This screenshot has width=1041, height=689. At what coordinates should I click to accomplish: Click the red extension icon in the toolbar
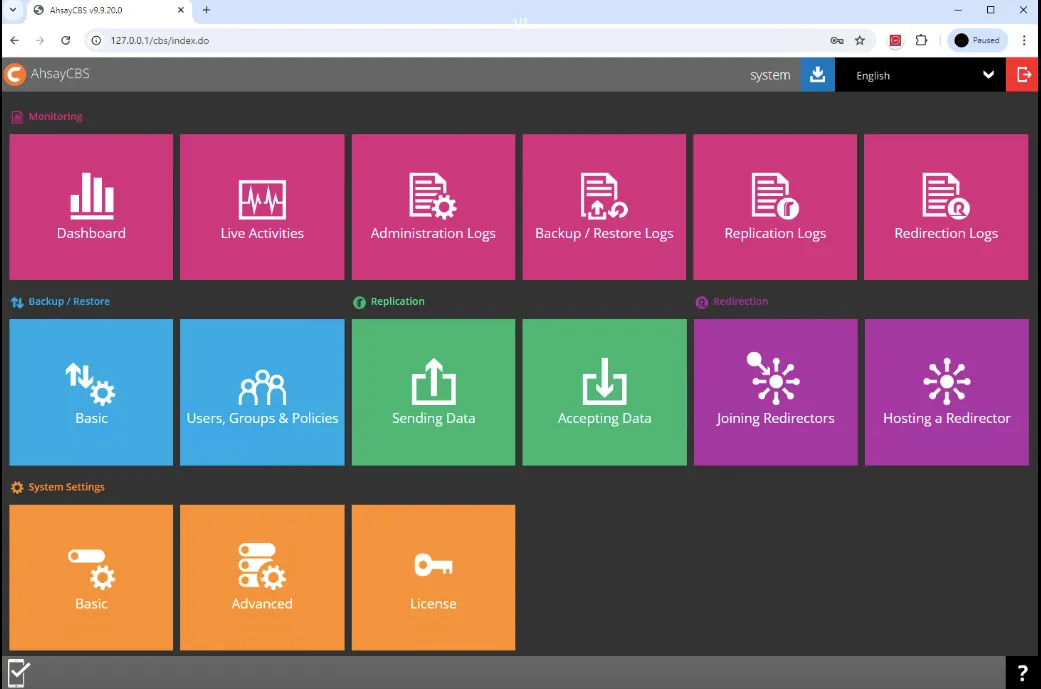tap(895, 40)
